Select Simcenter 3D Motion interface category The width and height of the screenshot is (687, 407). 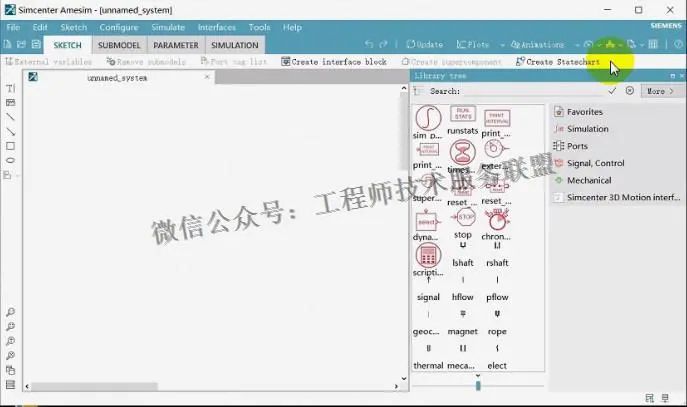(616, 197)
